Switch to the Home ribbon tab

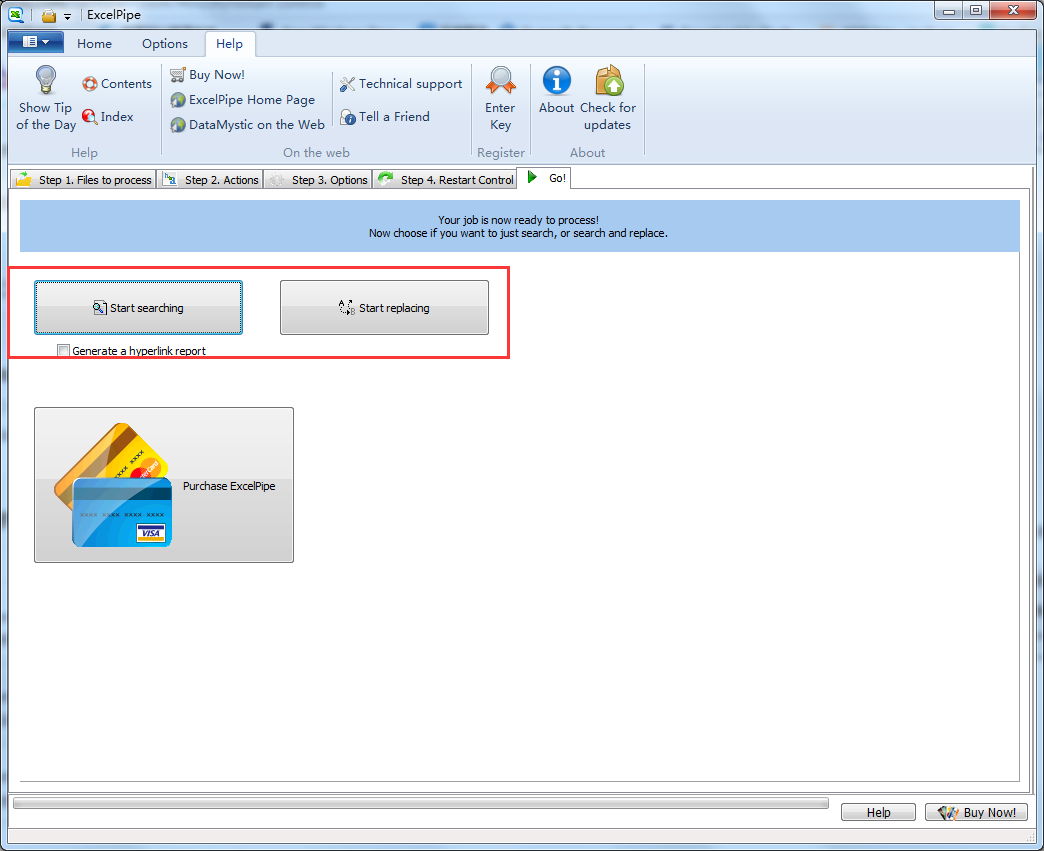(x=95, y=44)
